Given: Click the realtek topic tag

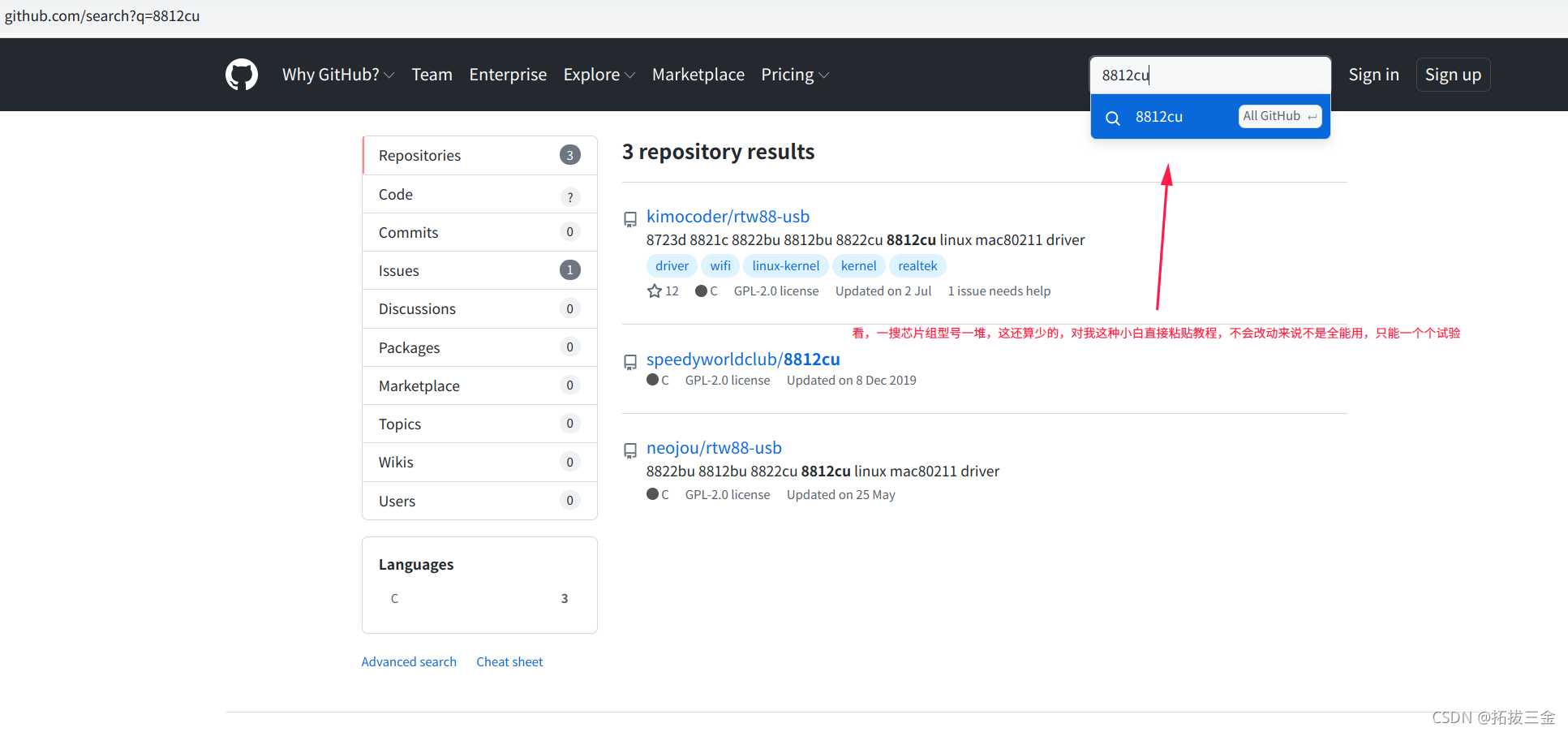Looking at the screenshot, I should (x=917, y=265).
